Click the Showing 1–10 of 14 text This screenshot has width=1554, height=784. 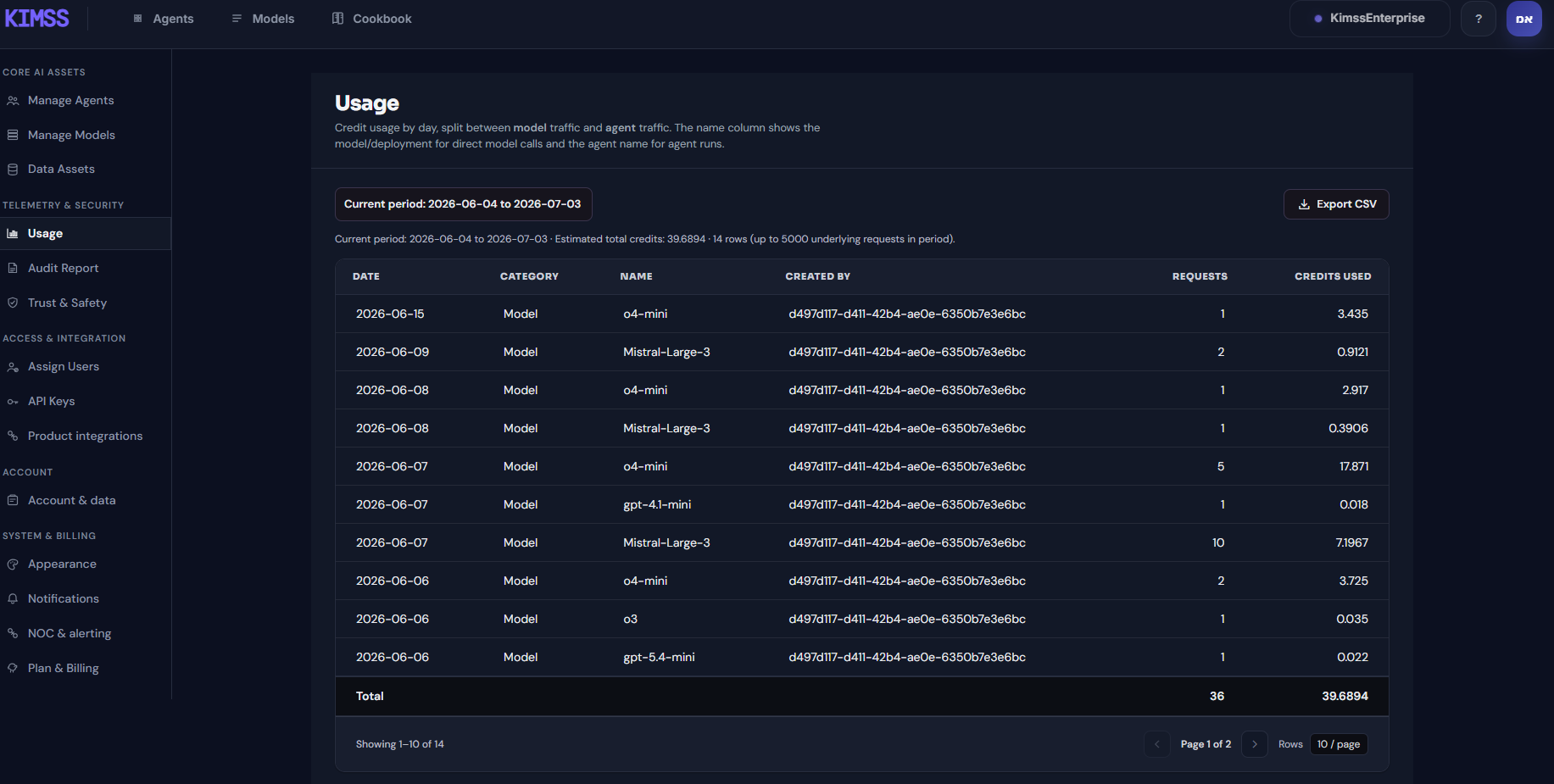(400, 744)
